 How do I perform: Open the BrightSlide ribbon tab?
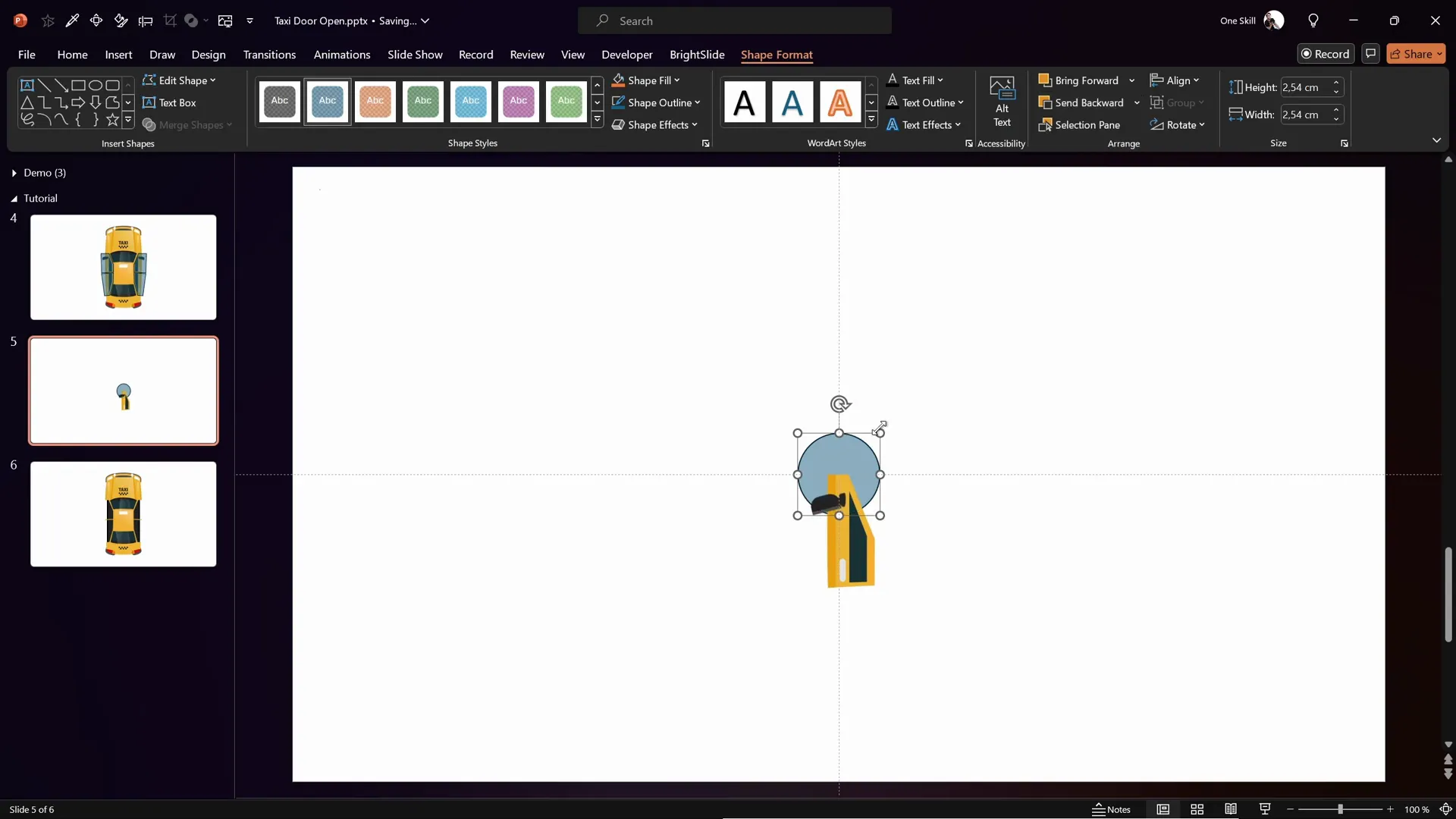click(x=697, y=55)
